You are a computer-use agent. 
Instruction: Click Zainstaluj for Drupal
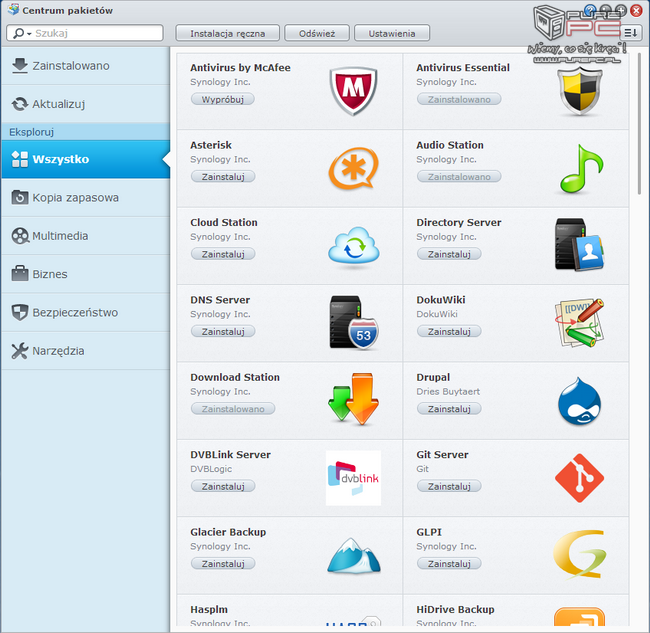click(449, 409)
